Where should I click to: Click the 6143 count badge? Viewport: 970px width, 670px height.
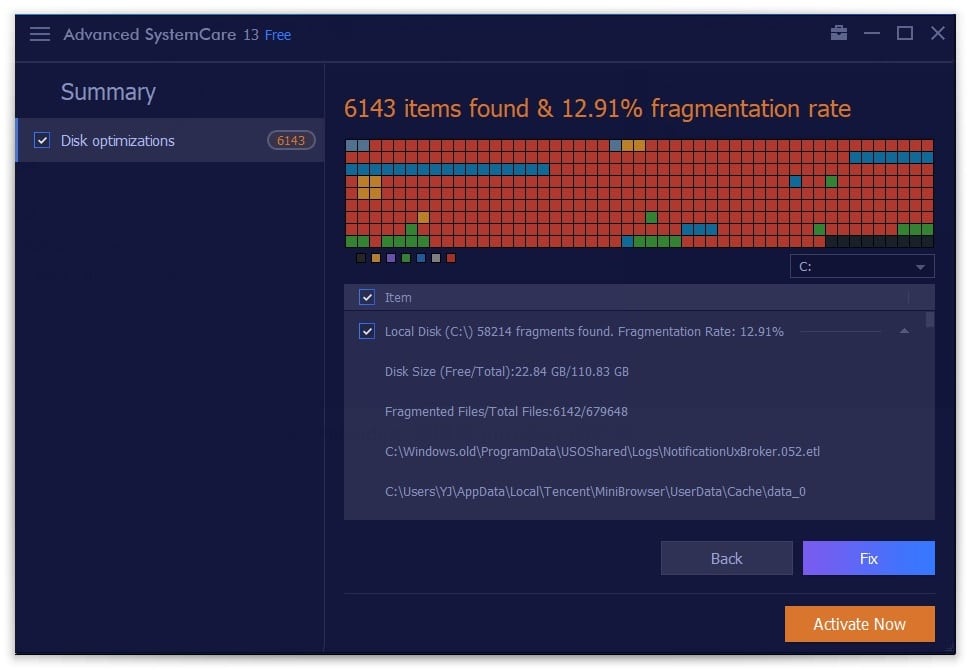click(x=291, y=140)
